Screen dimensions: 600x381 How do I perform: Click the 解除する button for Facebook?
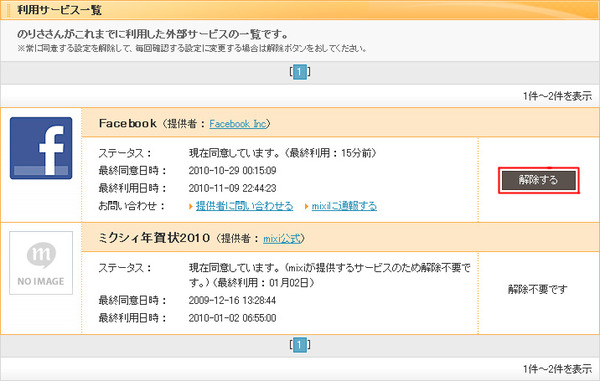pyautogui.click(x=538, y=180)
